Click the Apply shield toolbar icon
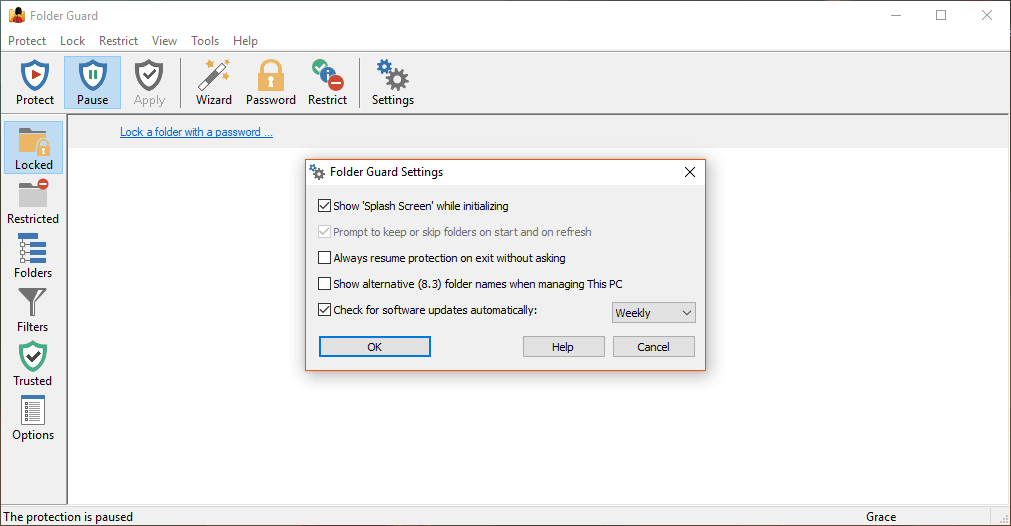The image size is (1011, 526). (x=149, y=83)
